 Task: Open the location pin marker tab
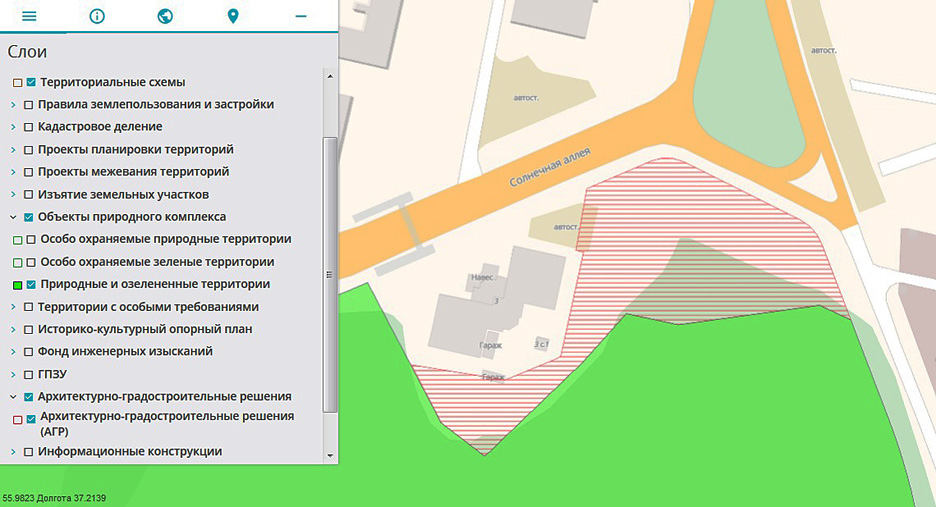(233, 16)
